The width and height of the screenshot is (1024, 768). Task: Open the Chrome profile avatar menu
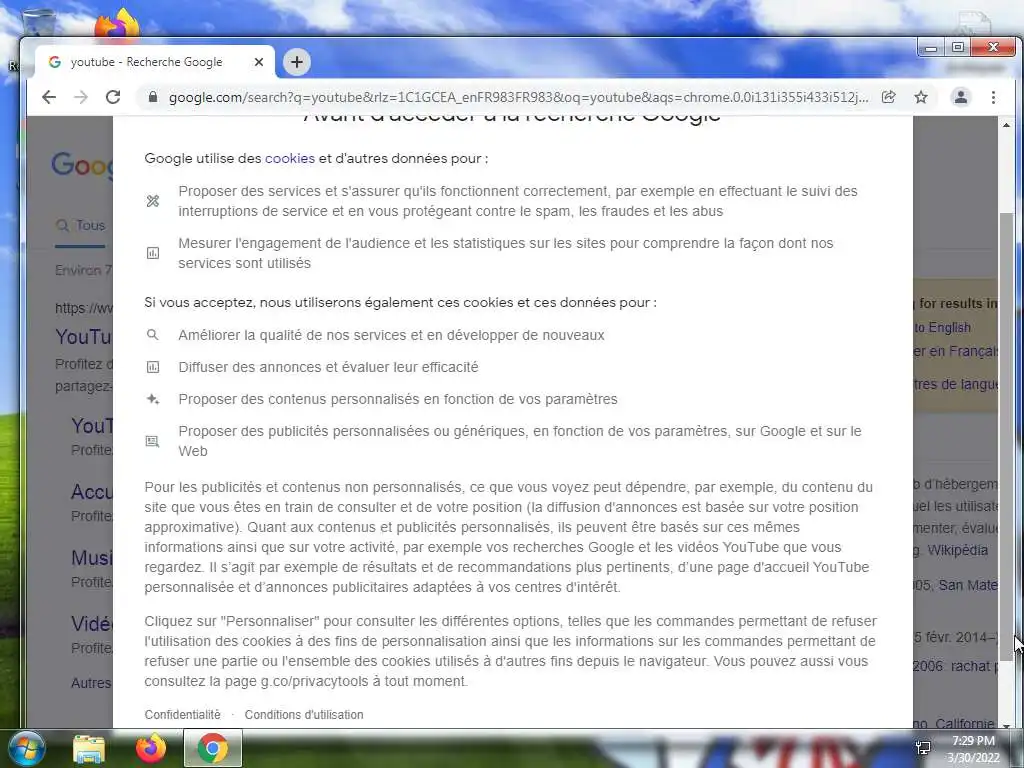tap(961, 97)
